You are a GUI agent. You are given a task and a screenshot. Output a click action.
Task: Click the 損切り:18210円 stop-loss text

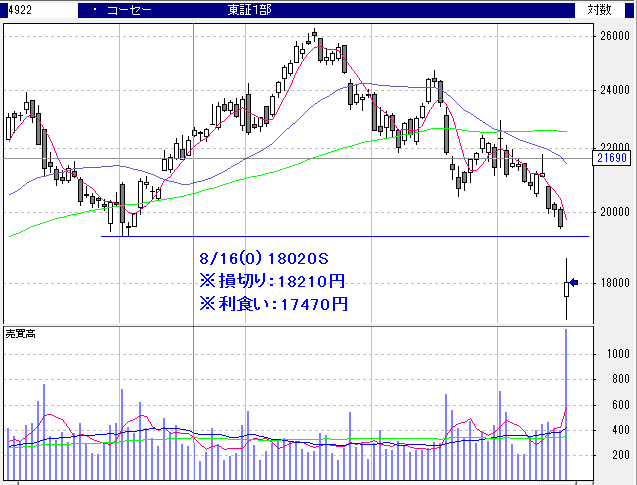(x=272, y=280)
